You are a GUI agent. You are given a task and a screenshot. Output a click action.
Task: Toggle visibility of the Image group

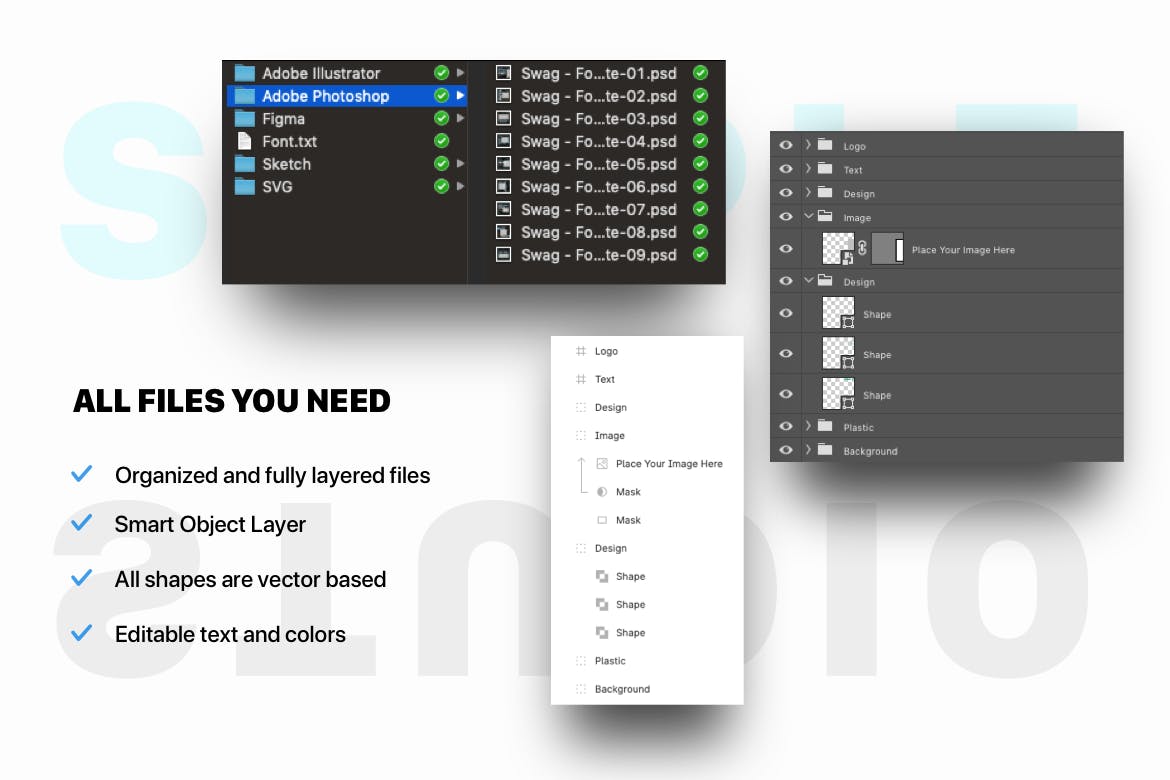coord(786,216)
